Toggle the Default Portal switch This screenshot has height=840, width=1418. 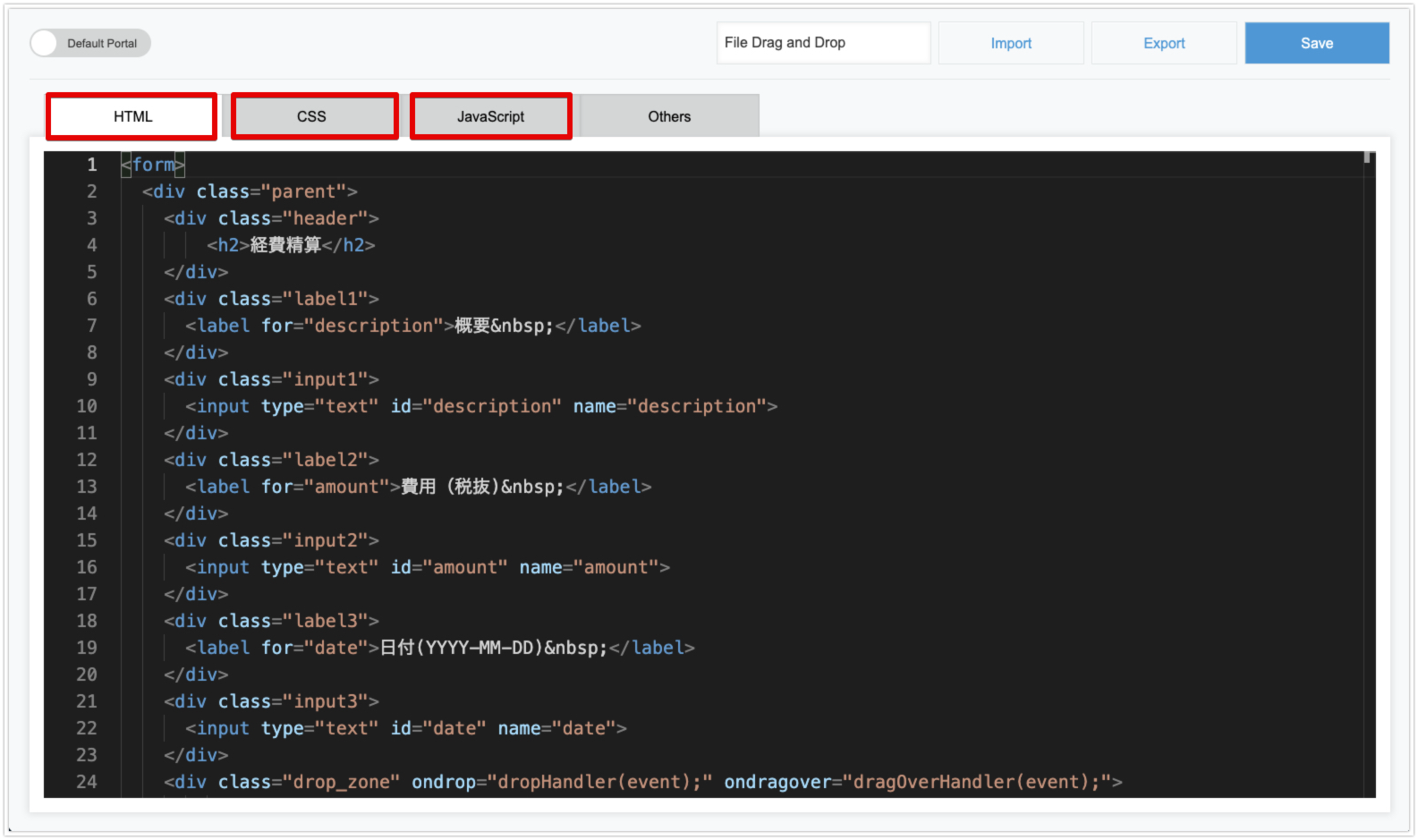coord(89,43)
